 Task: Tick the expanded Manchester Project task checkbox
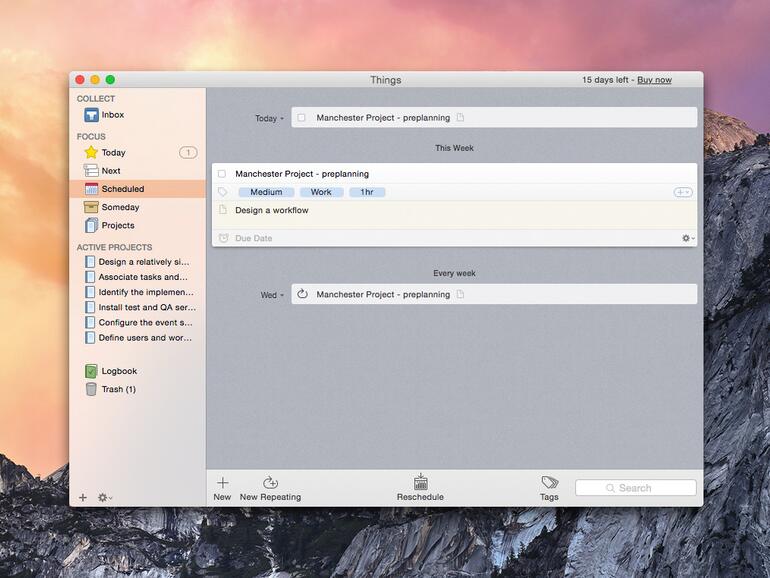click(x=222, y=174)
